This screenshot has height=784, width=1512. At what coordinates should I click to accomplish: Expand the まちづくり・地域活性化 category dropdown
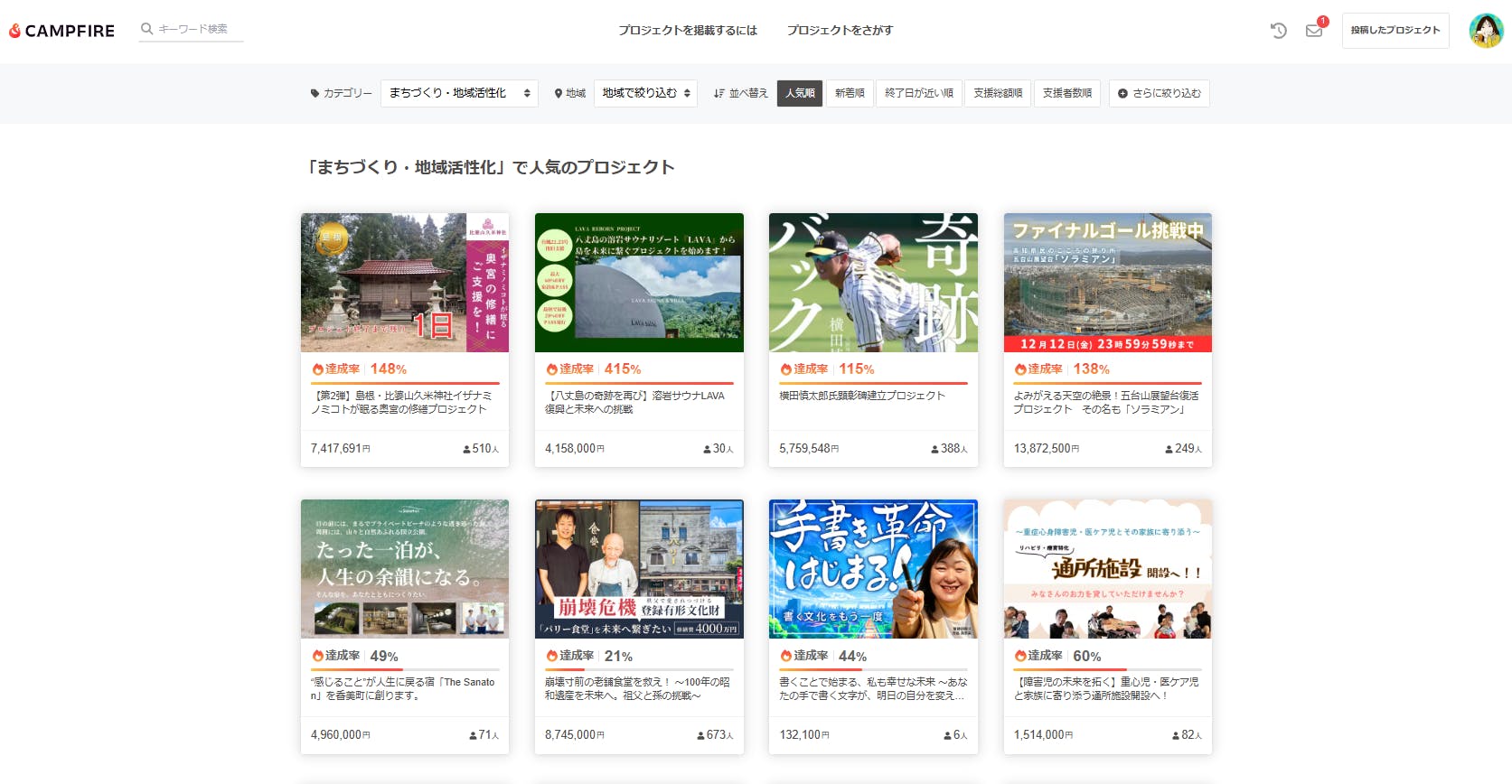coord(459,93)
